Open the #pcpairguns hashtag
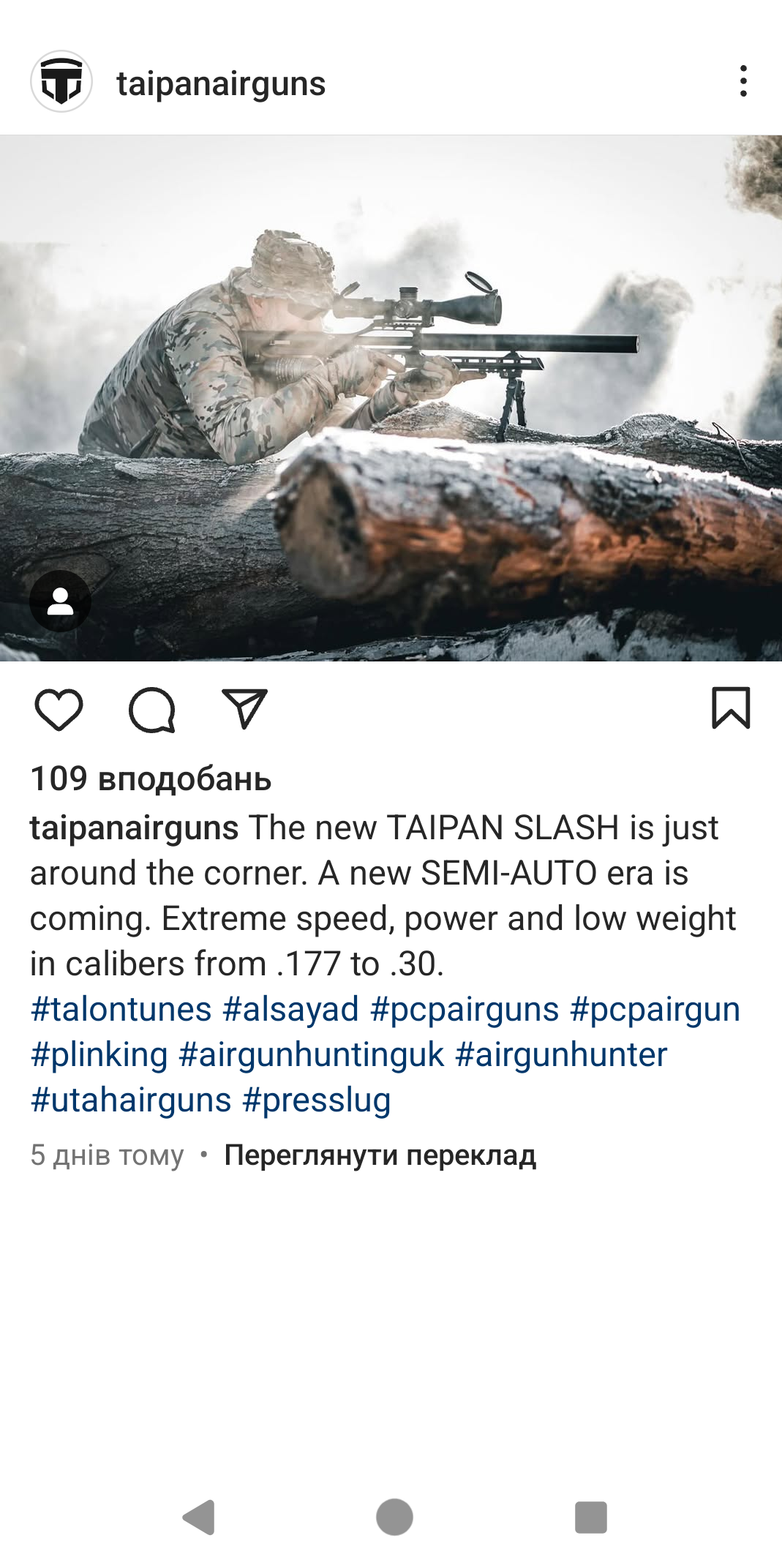The width and height of the screenshot is (782, 1568). (x=465, y=1009)
